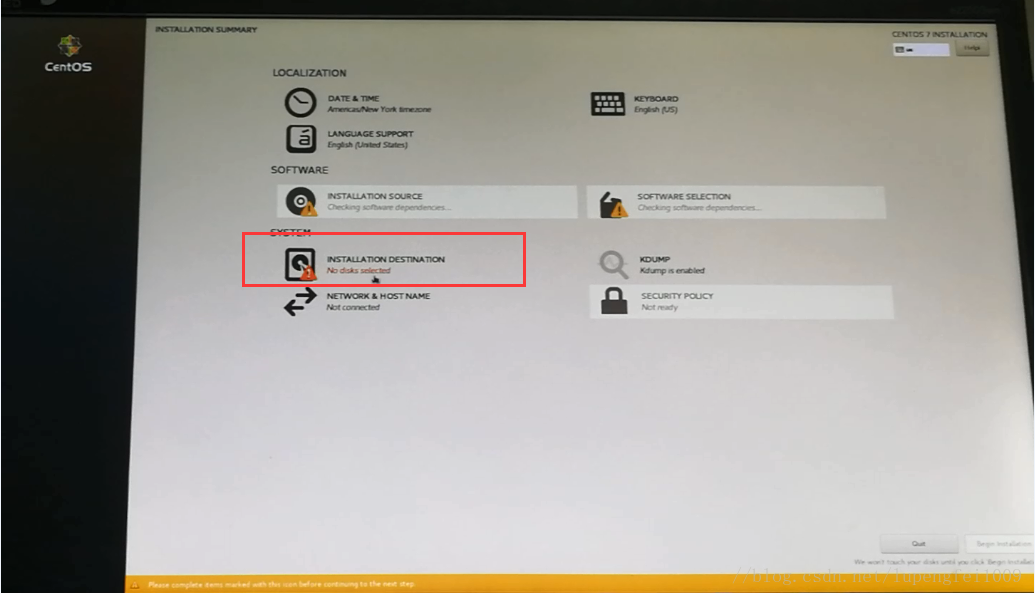The height and width of the screenshot is (593, 1035).
Task: Open the Installation Source disc icon
Action: tap(301, 201)
